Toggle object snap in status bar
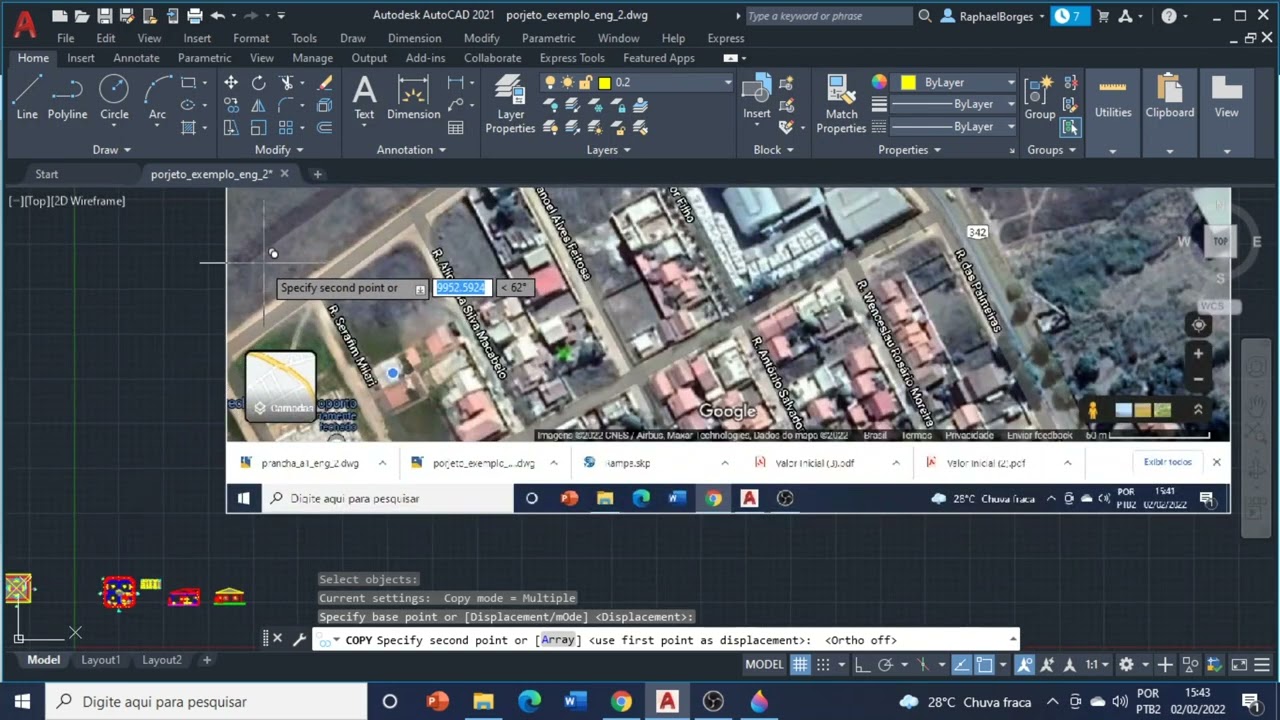Screen dimensions: 1280x720 coord(985,664)
